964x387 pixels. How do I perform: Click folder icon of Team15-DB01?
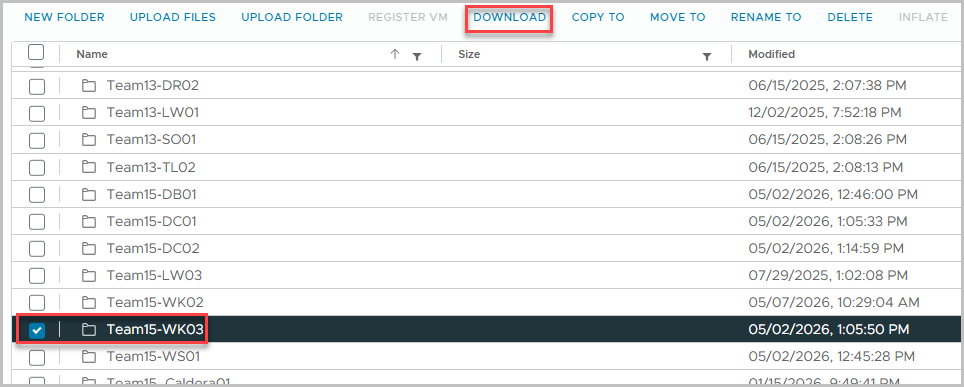click(x=89, y=194)
